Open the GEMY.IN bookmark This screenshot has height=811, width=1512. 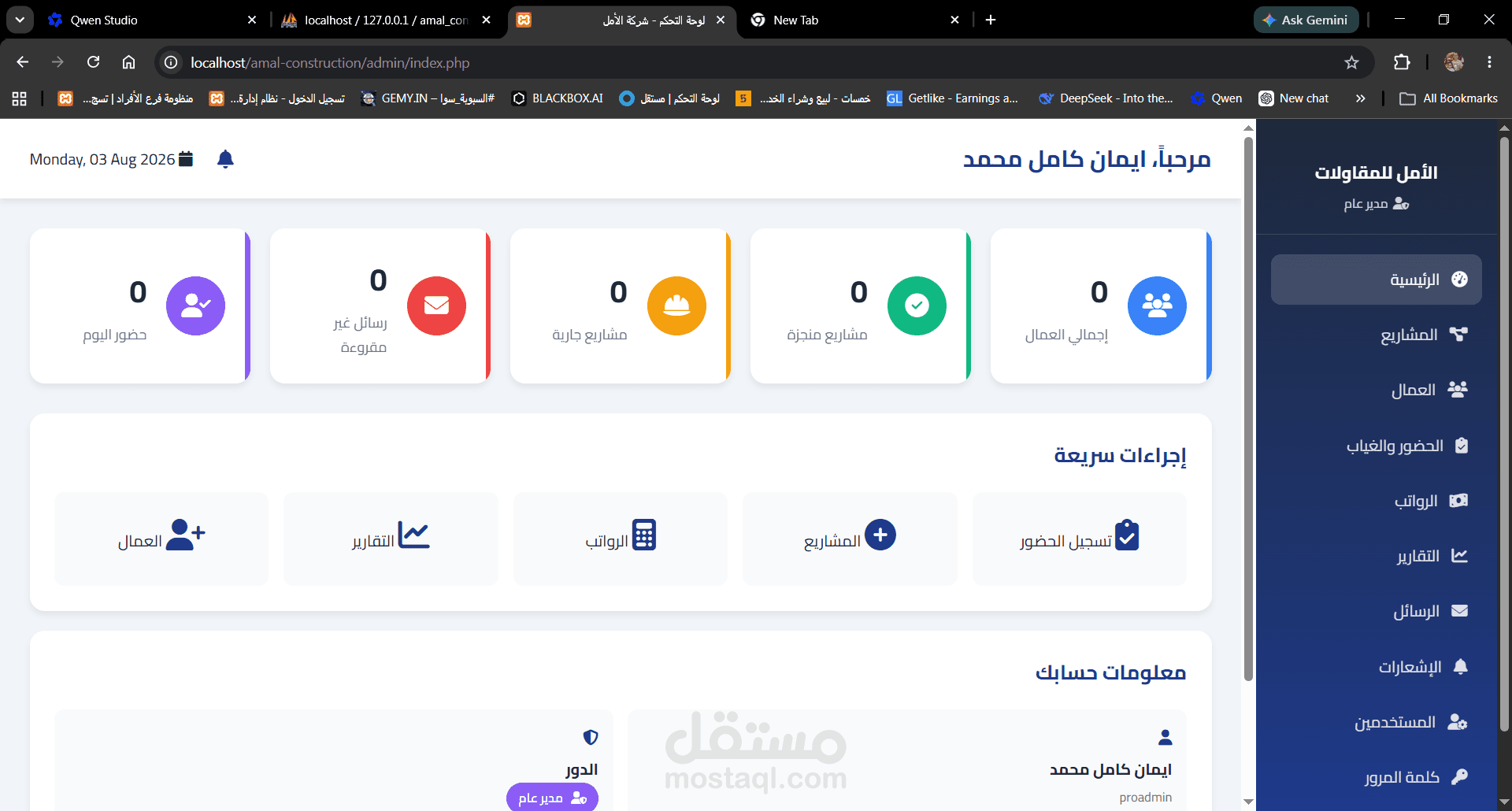428,98
